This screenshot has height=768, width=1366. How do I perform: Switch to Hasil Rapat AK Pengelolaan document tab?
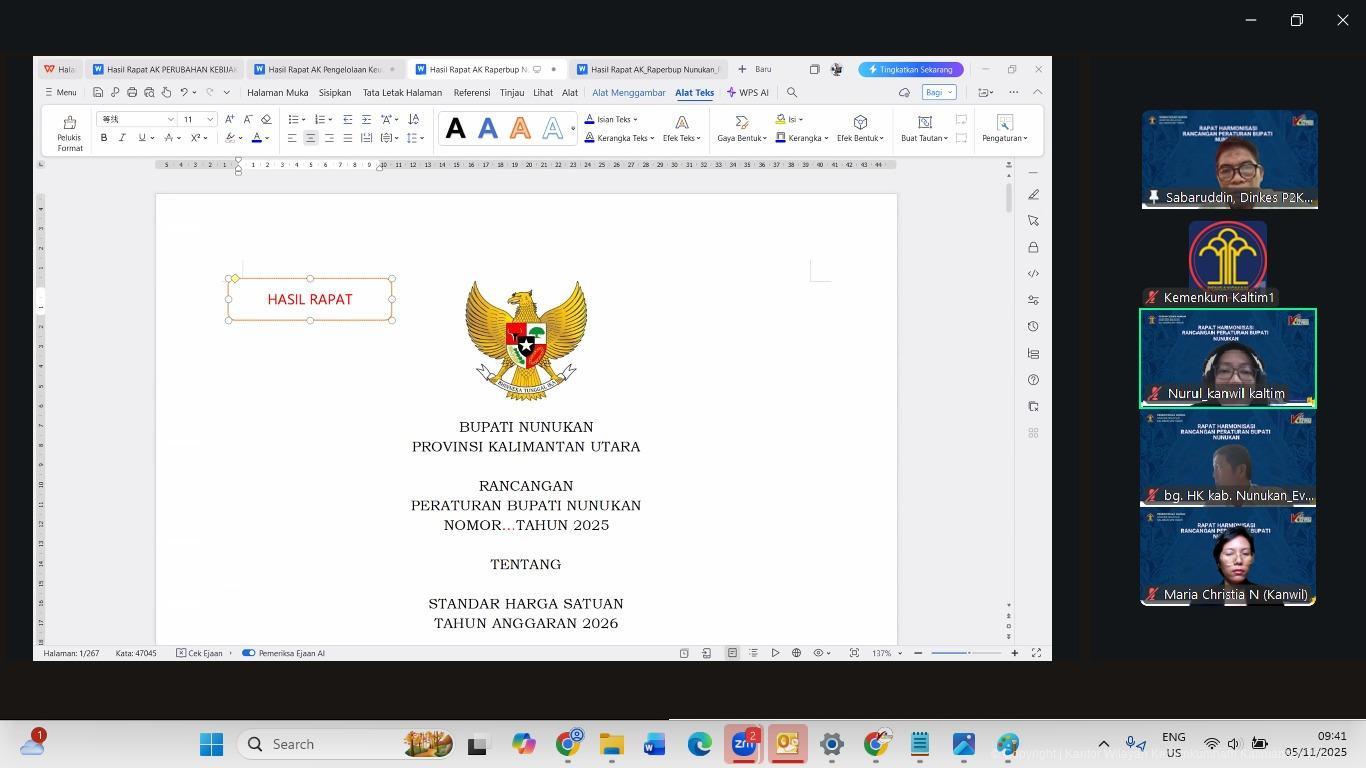(x=318, y=70)
